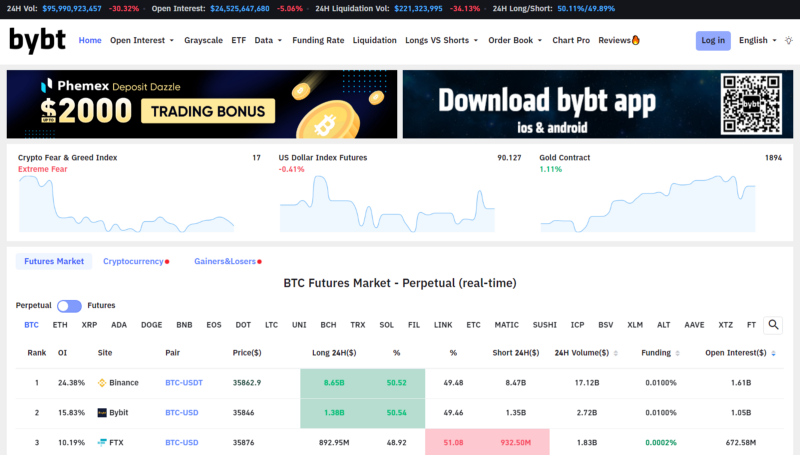The image size is (800, 455).
Task: Select the FIL coin filter
Action: click(414, 325)
